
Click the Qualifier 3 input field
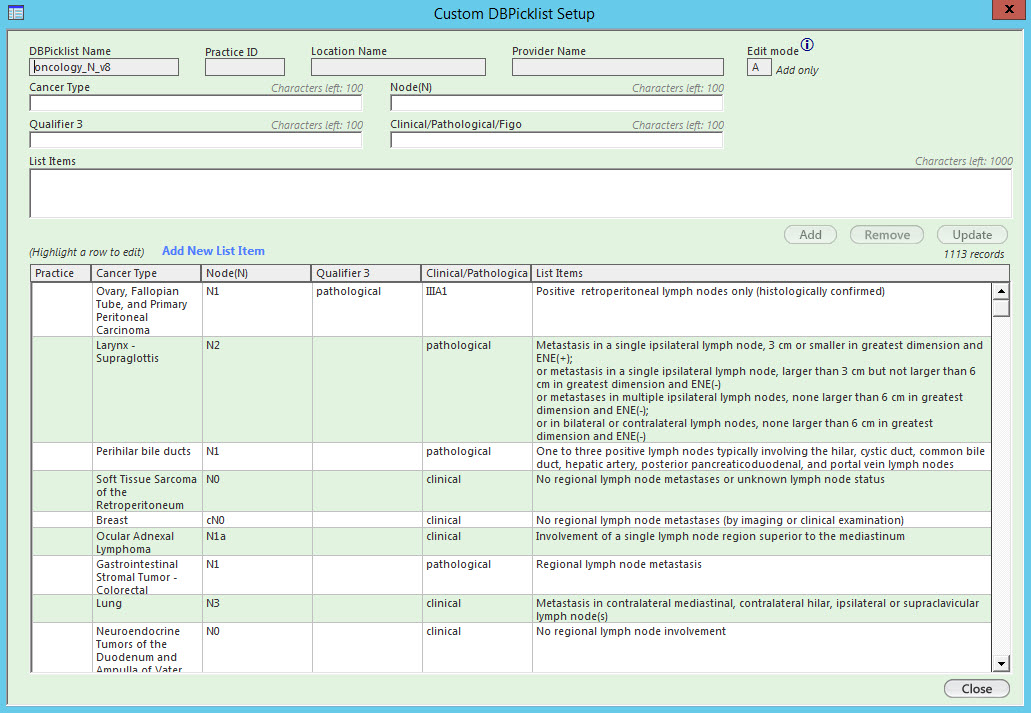click(195, 140)
